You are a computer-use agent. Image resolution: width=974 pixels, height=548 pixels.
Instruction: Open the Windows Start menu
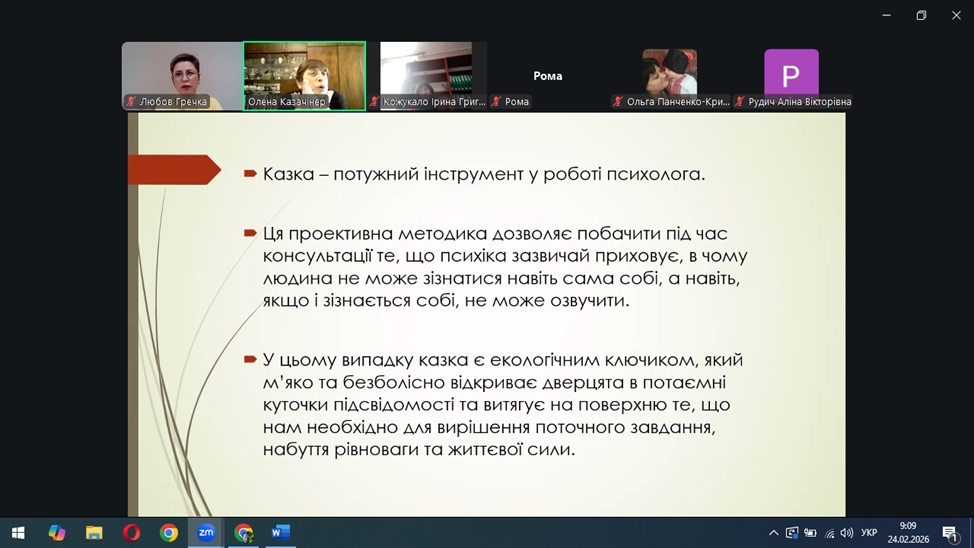(18, 533)
